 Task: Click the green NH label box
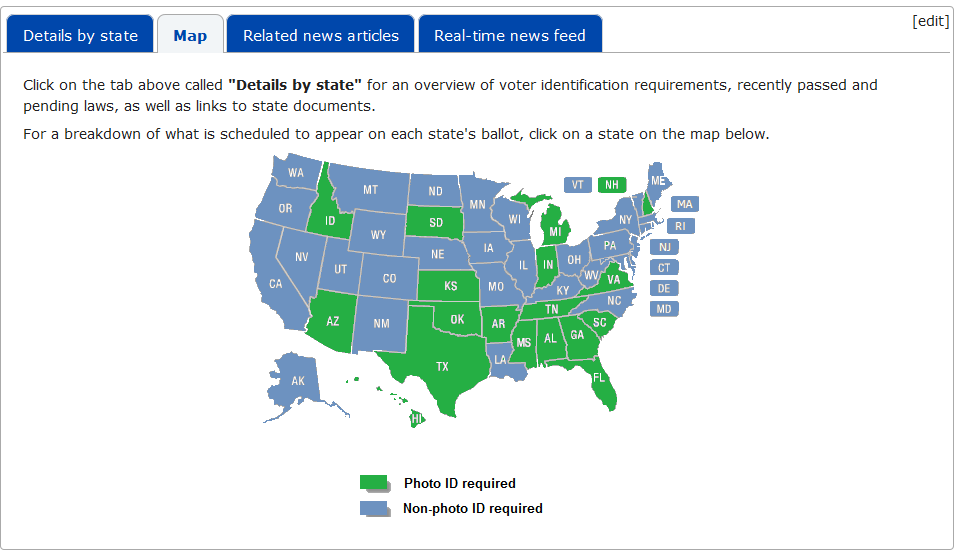click(x=611, y=185)
